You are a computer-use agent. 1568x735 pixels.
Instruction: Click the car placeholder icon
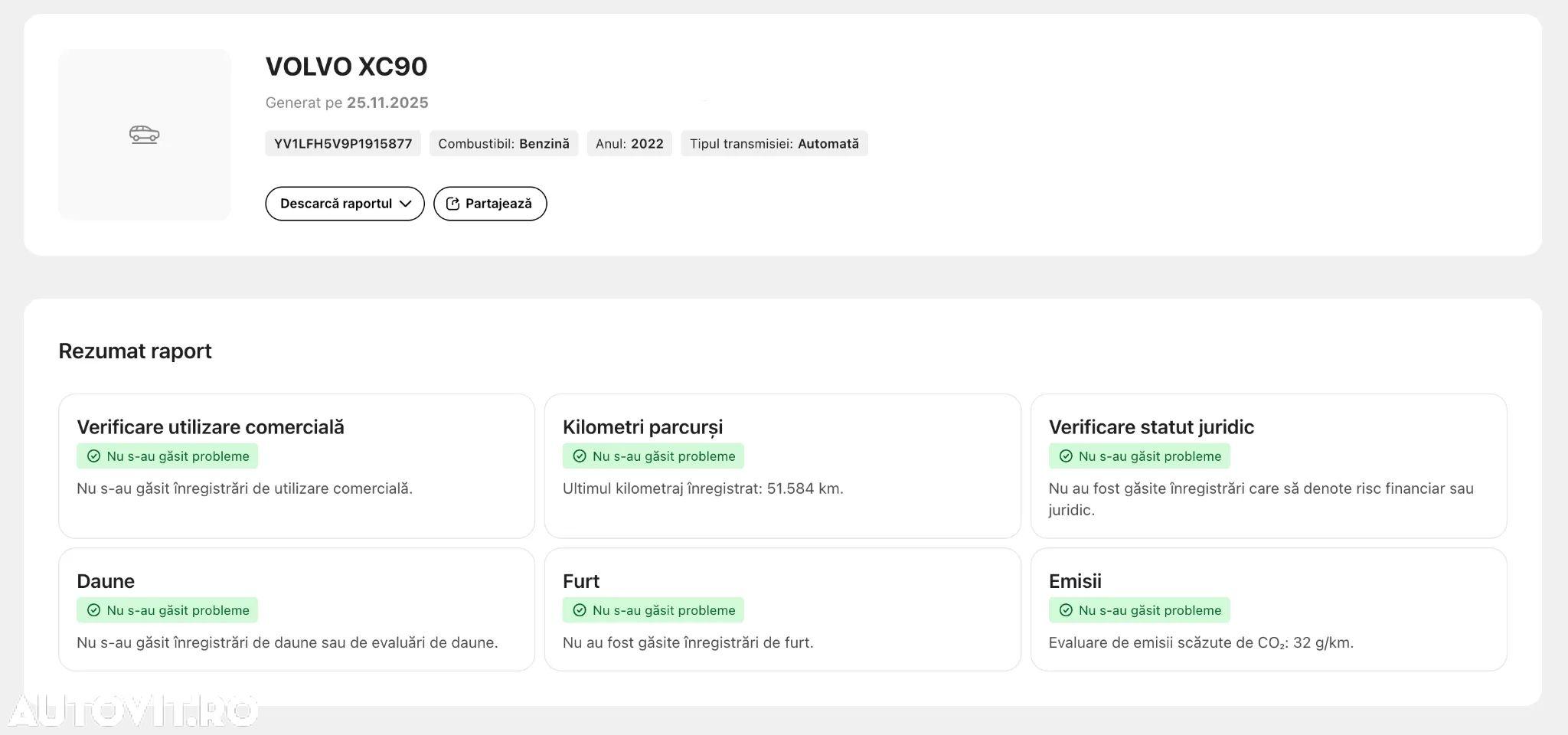[x=144, y=135]
